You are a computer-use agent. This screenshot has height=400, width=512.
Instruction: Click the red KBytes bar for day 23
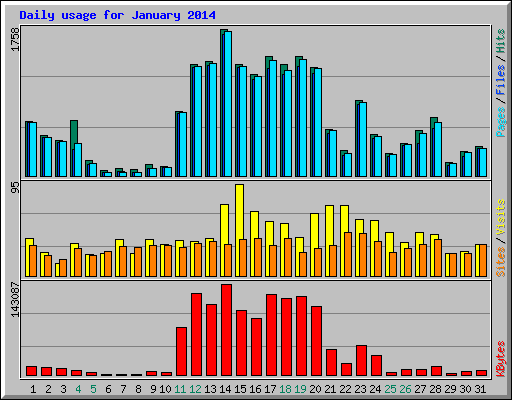click(361, 361)
